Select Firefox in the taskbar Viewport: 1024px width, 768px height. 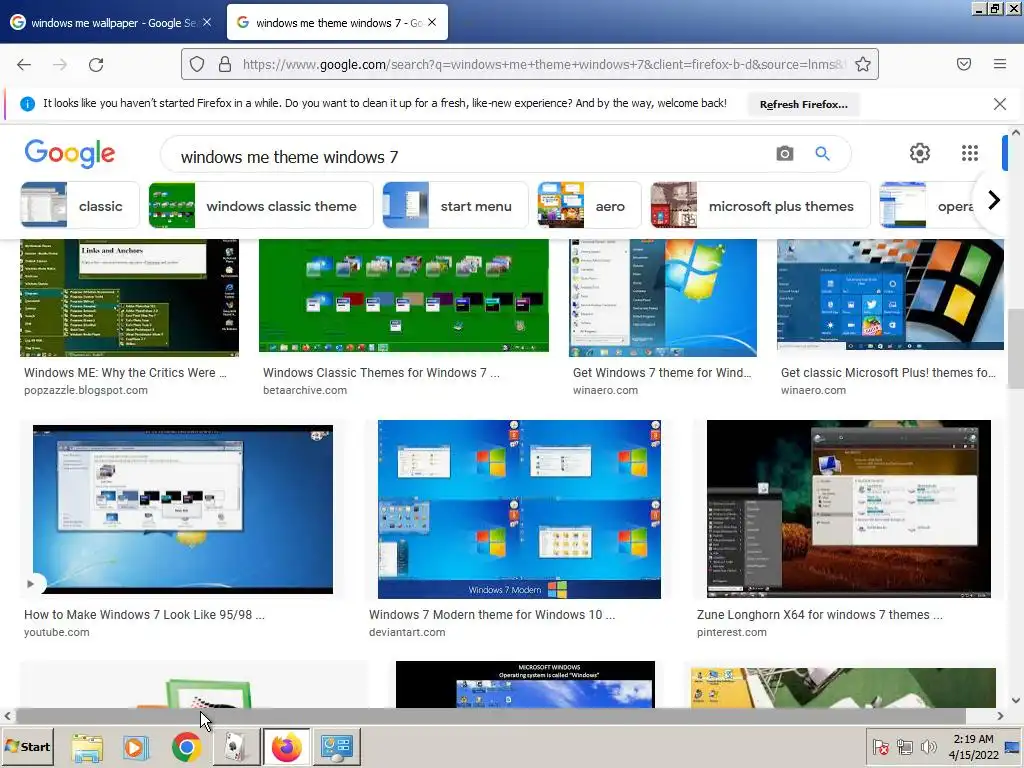(x=286, y=747)
